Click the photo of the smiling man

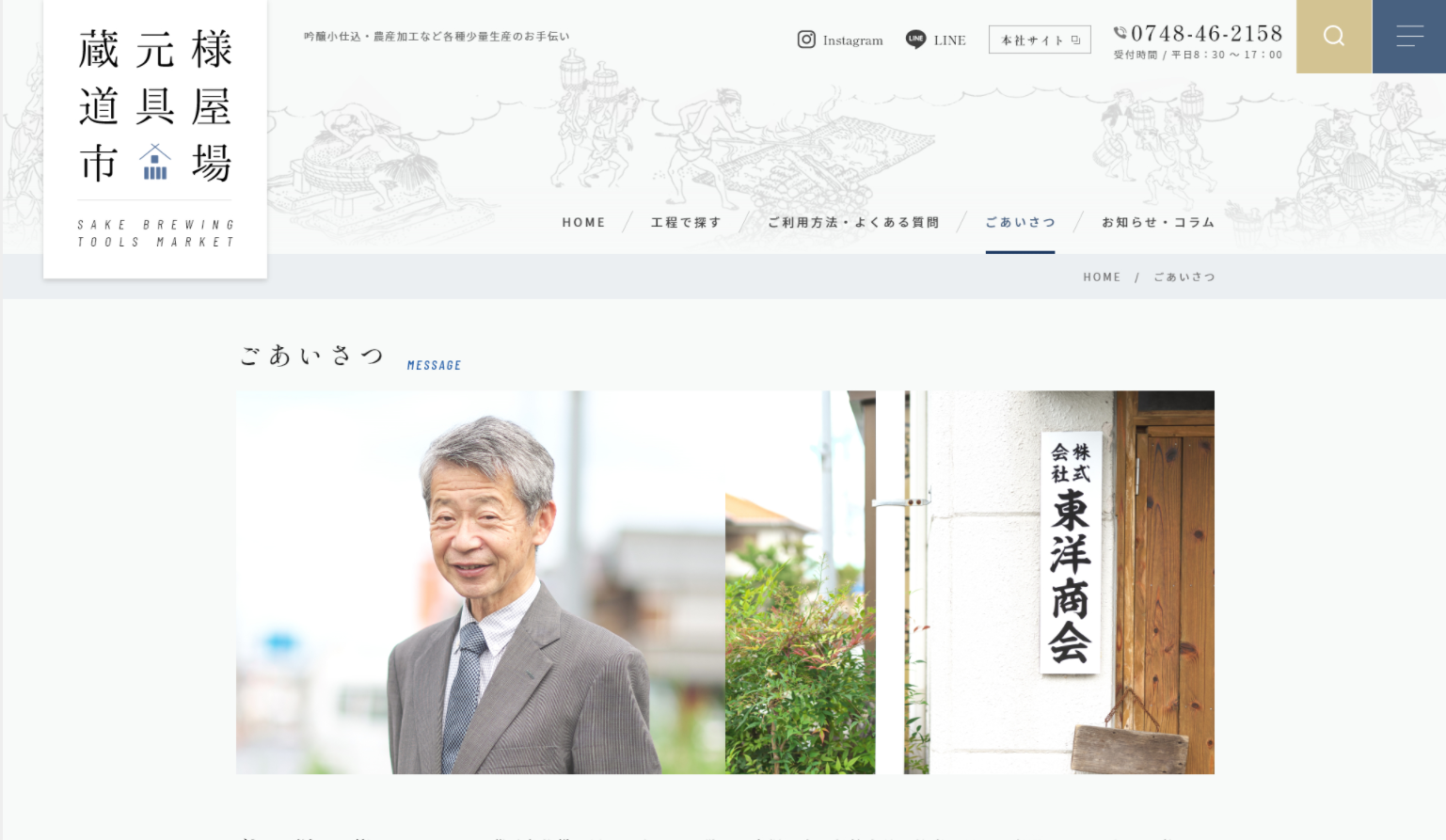coord(508,583)
